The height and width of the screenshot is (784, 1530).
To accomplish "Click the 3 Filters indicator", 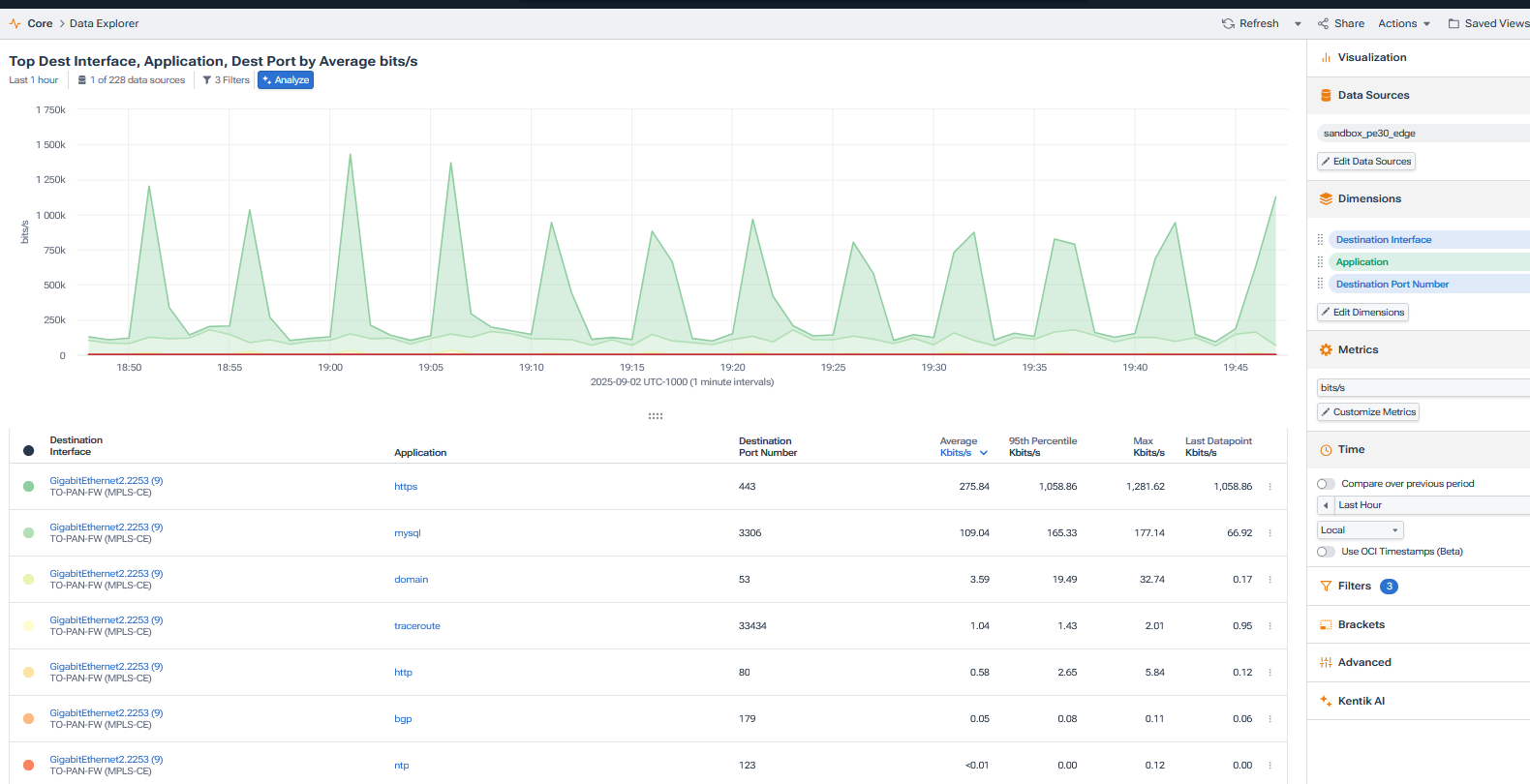I will (226, 80).
